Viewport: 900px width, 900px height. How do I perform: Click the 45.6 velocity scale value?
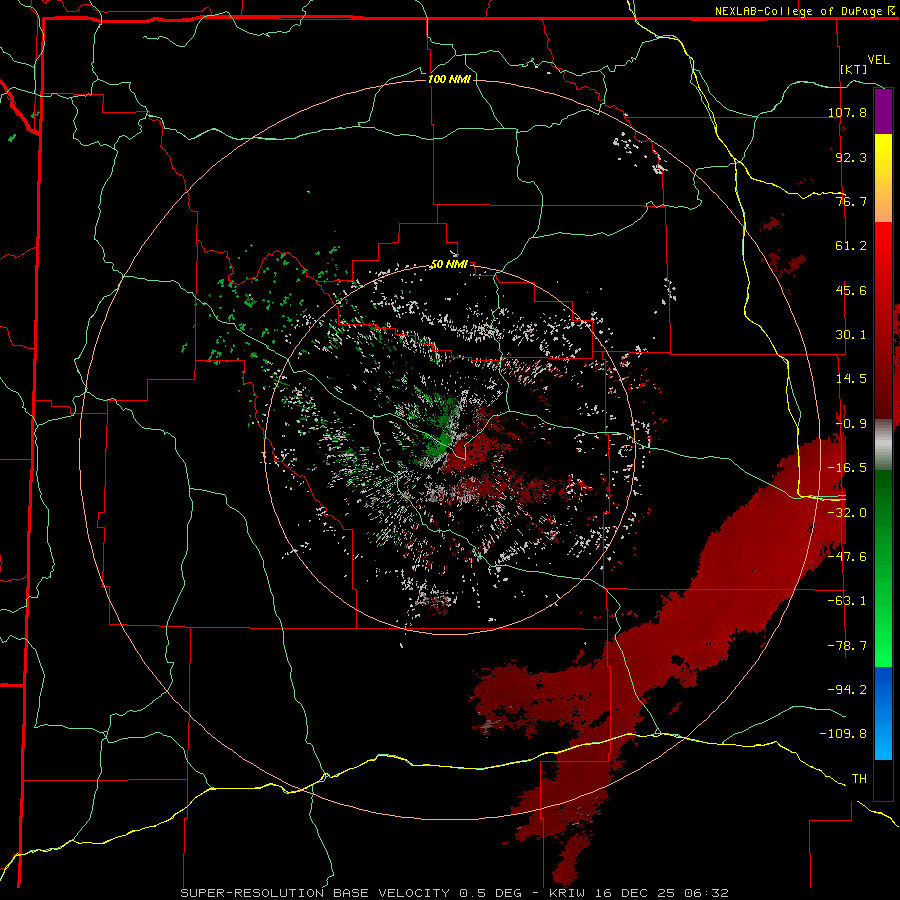click(x=851, y=290)
